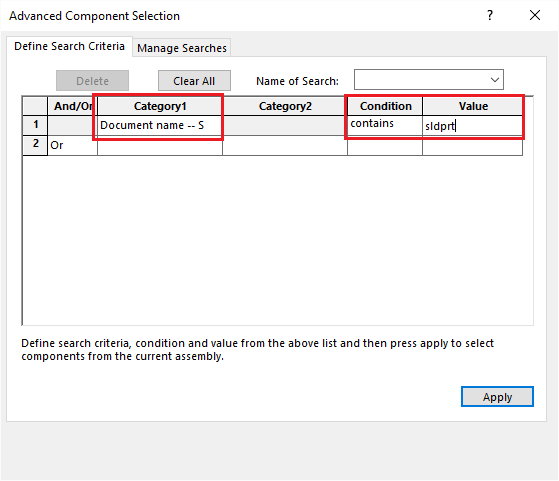Click the sldprt Value field in row 1
Viewport: 559px width, 481px height.
pyautogui.click(x=473, y=126)
